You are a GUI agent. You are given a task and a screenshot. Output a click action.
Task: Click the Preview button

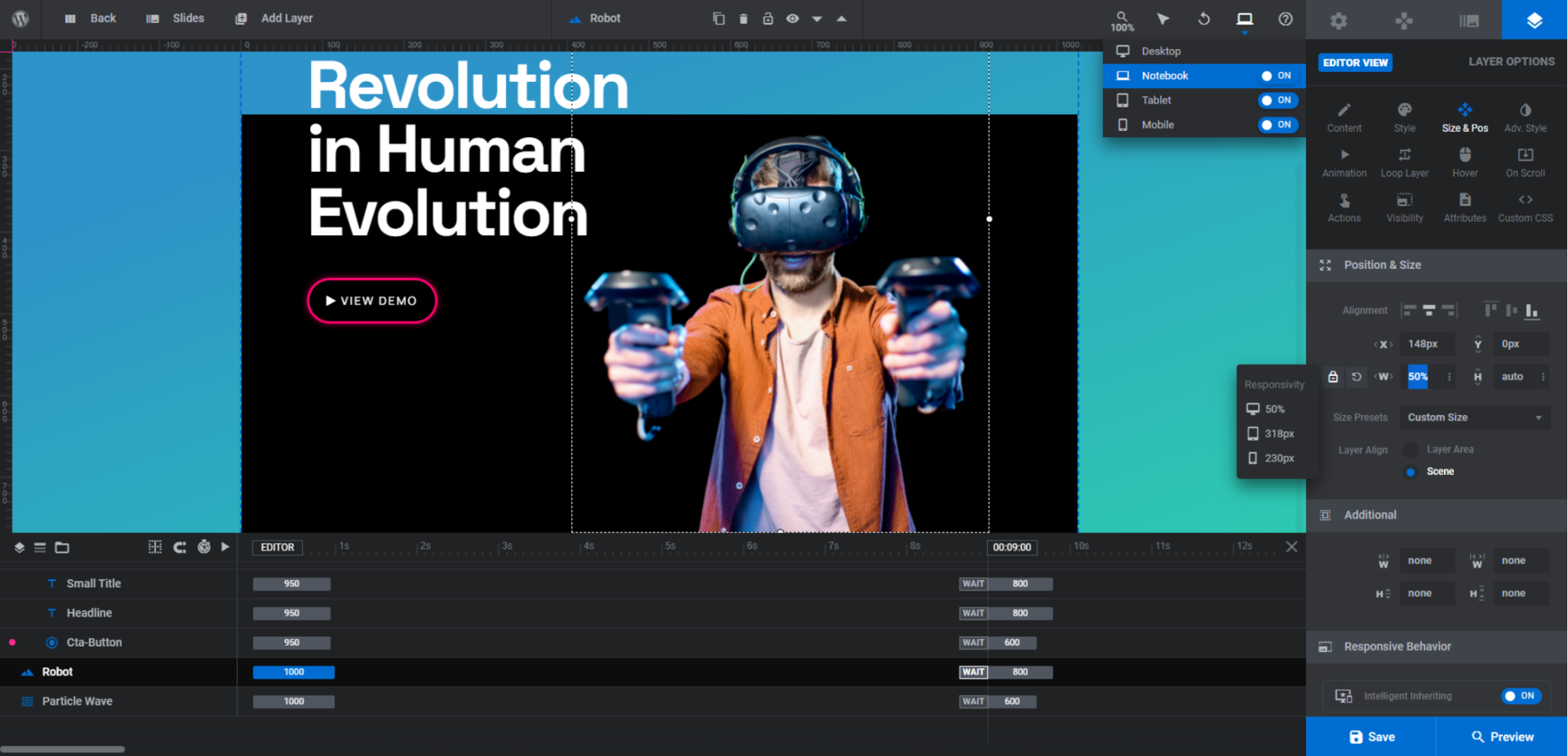1502,737
